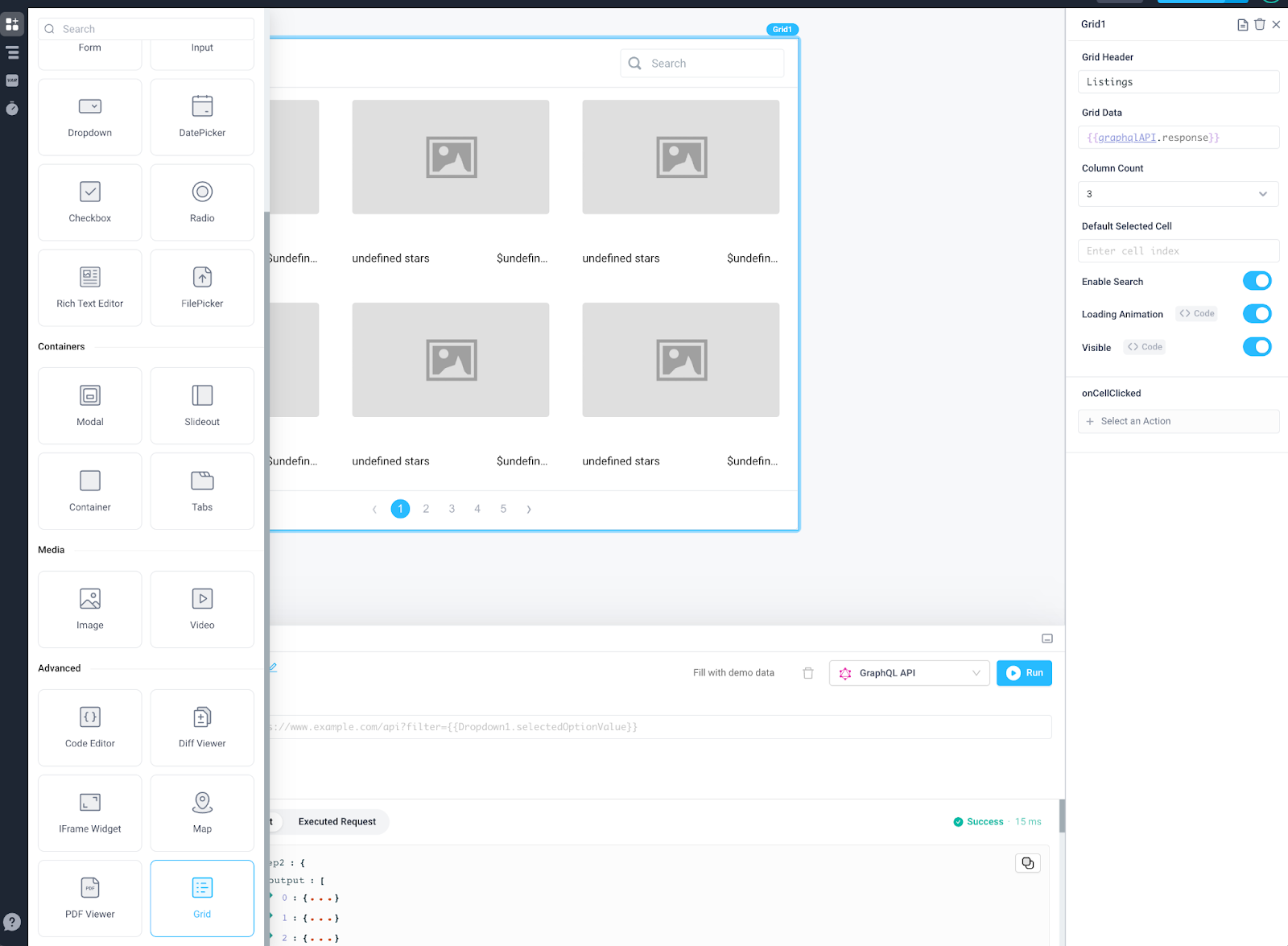Select the Dropdown widget
The image size is (1288, 946).
tap(89, 117)
